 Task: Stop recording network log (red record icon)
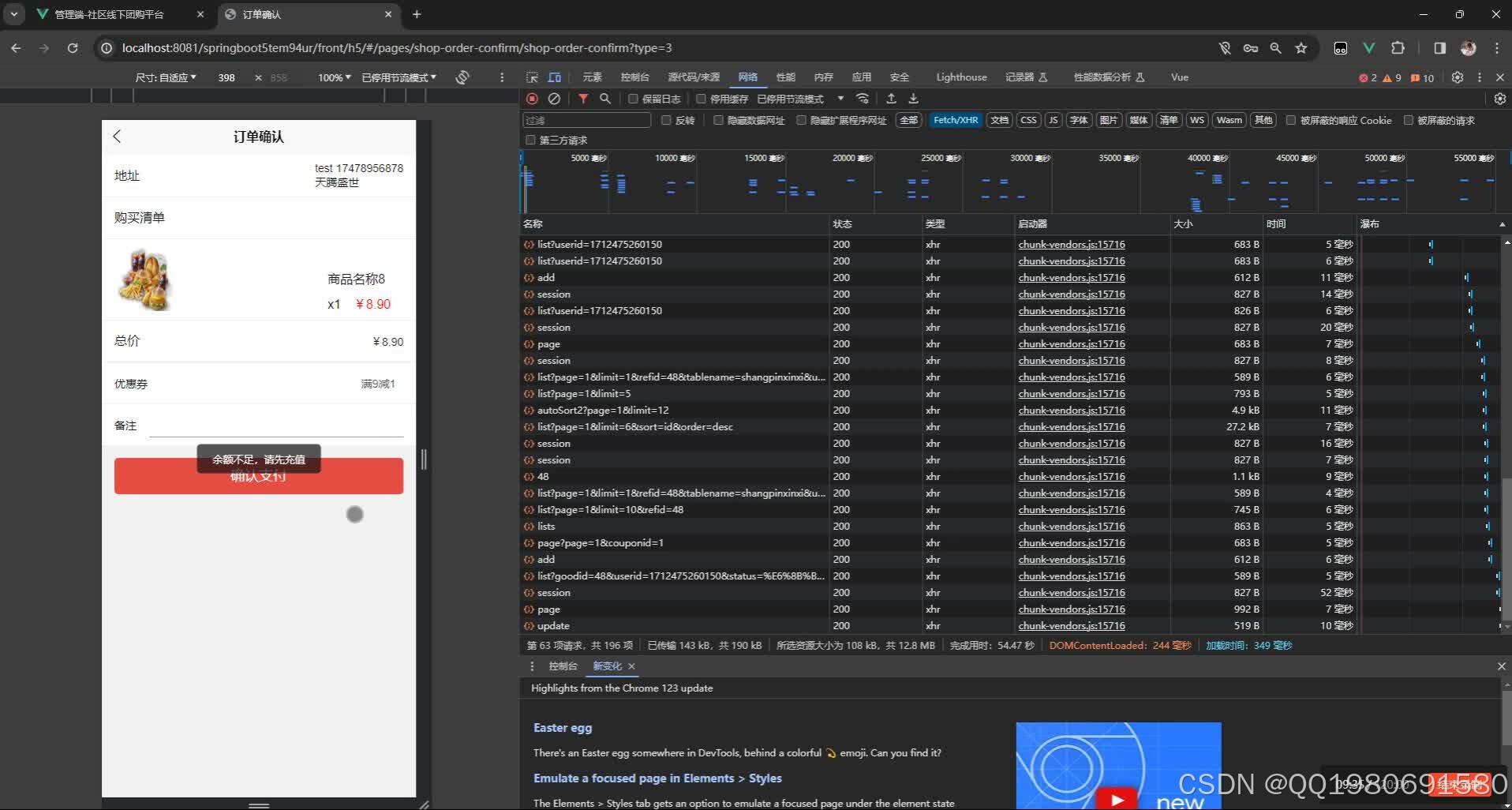point(532,99)
